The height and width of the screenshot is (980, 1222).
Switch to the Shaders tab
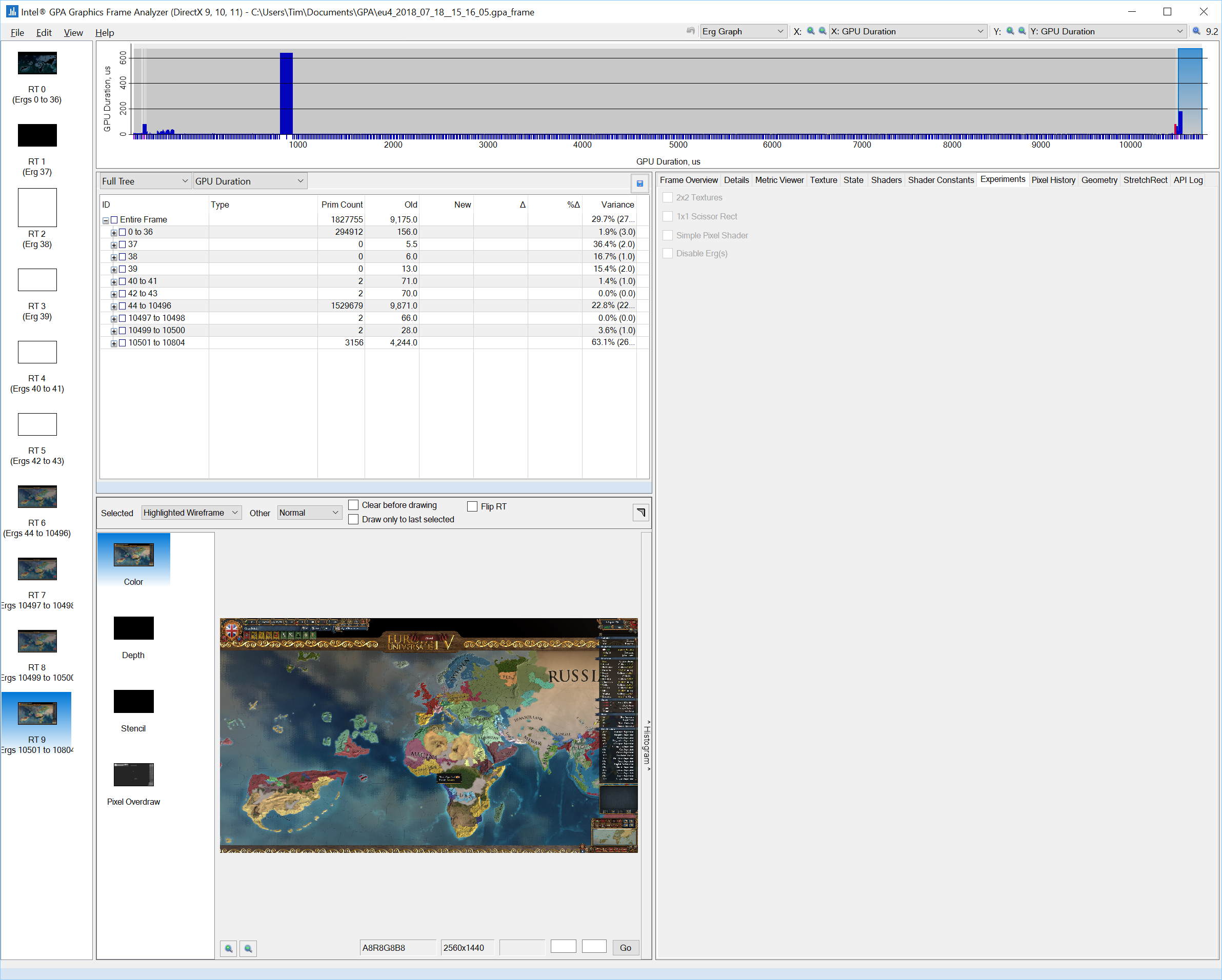coord(886,179)
